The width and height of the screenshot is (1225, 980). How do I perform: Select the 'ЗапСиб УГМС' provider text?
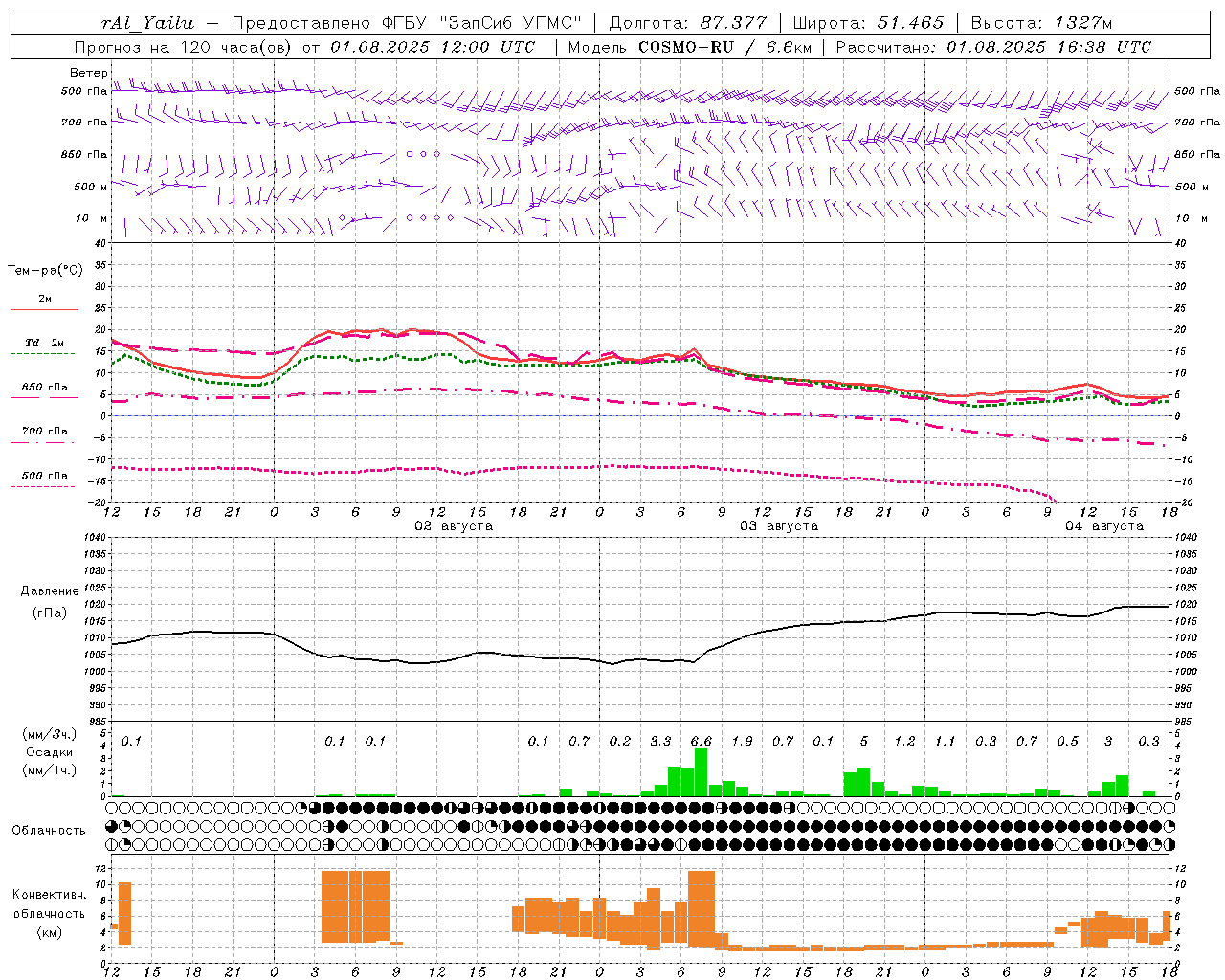click(x=509, y=23)
